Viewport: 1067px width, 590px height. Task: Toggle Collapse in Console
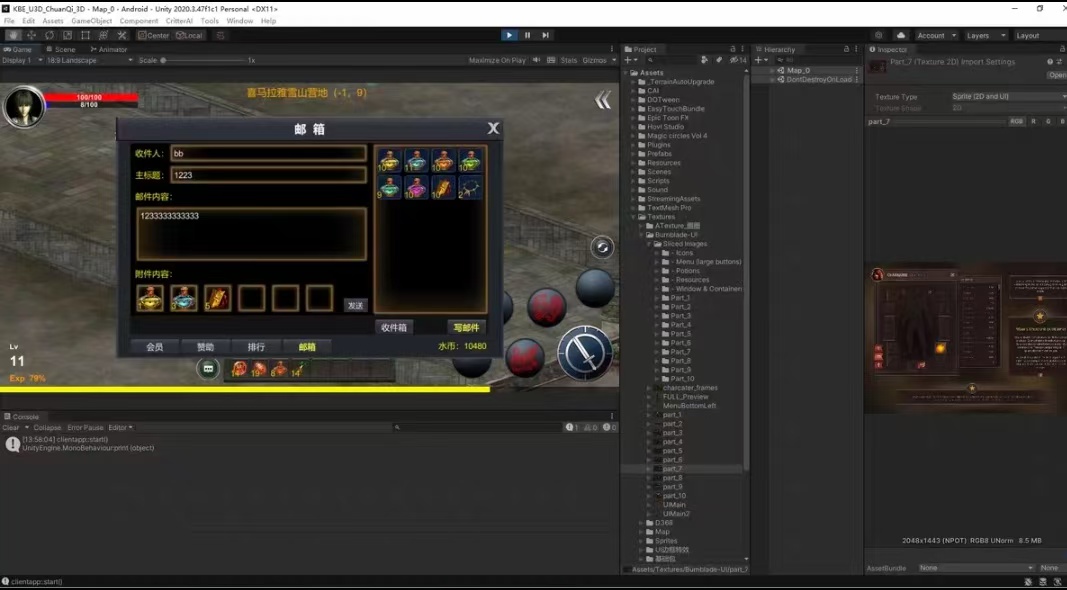47,428
